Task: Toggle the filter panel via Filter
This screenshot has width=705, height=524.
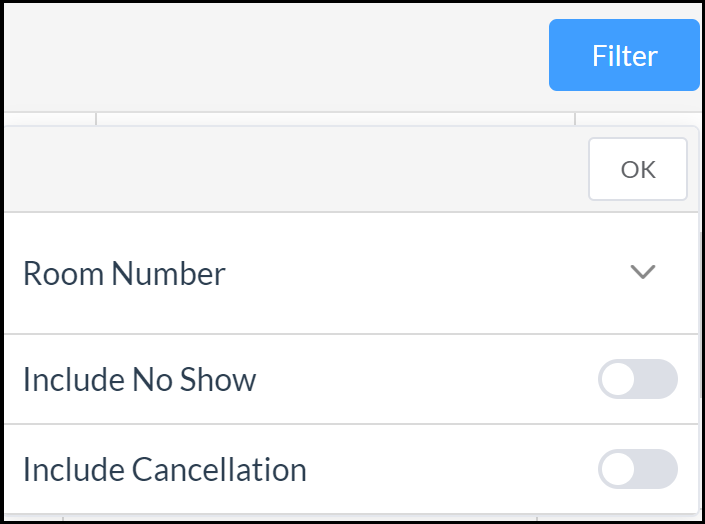Action: pos(624,56)
